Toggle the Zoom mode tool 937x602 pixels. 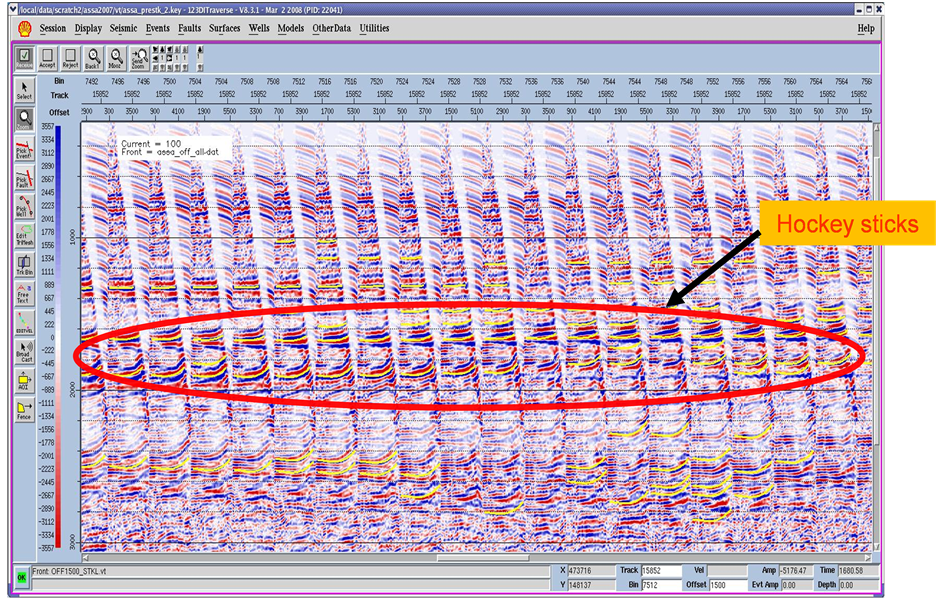click(22, 120)
